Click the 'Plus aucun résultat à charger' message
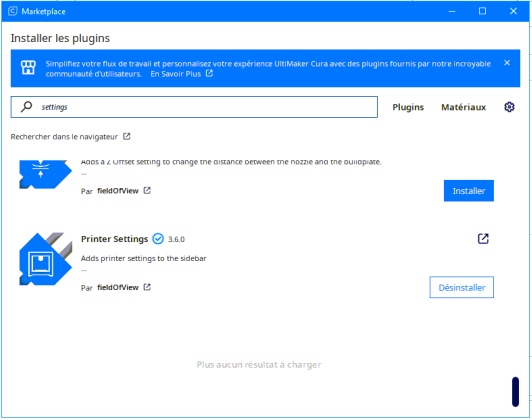 (x=259, y=365)
